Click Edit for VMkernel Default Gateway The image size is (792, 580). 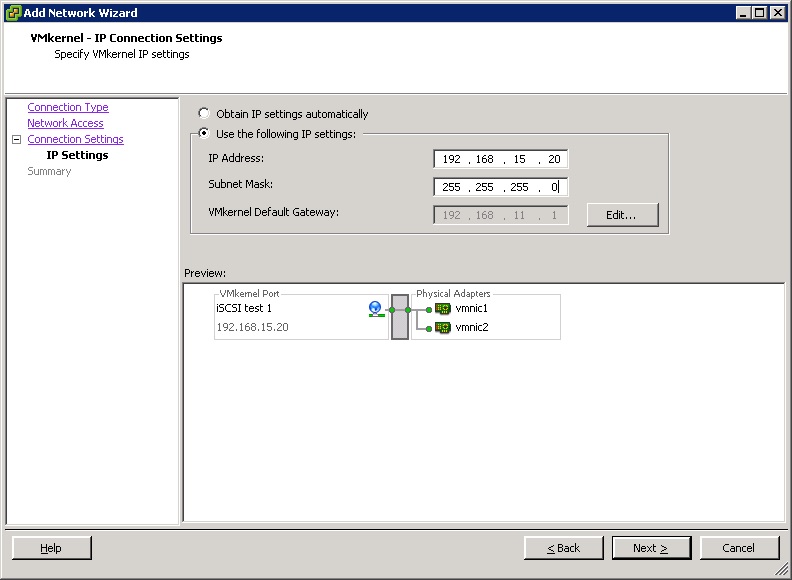623,215
